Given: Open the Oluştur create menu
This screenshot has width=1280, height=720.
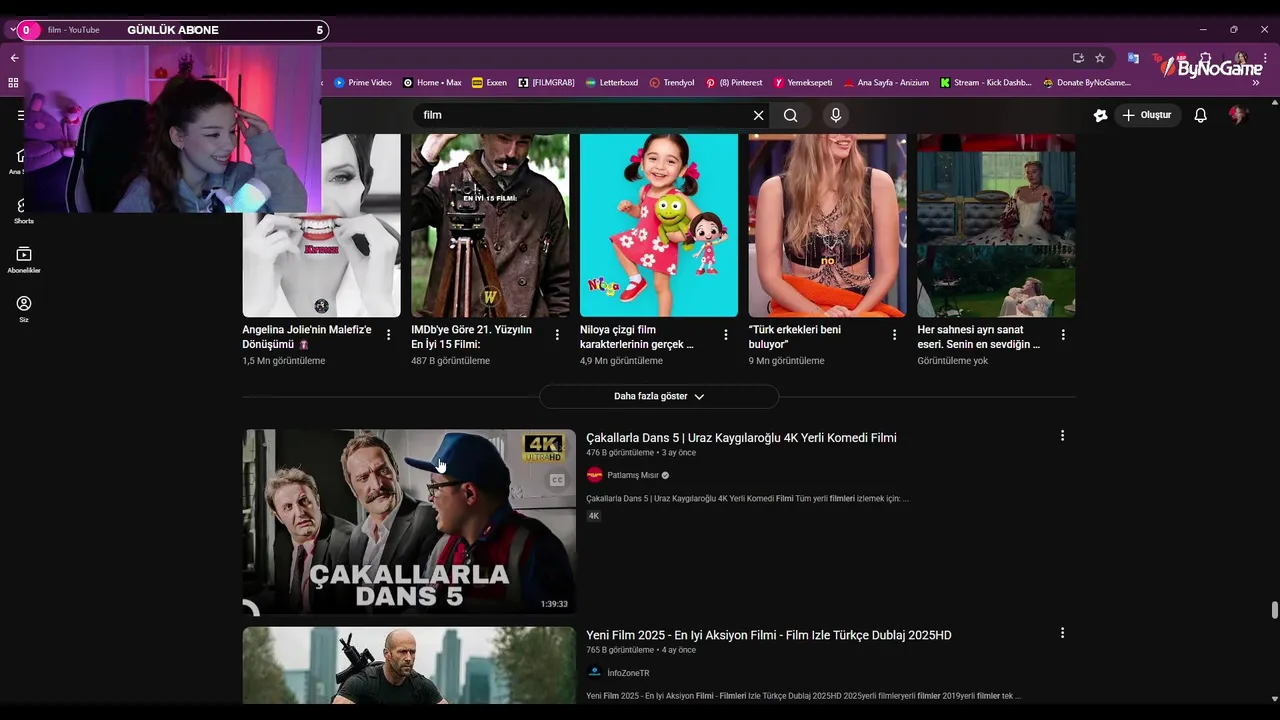Looking at the screenshot, I should coord(1146,115).
